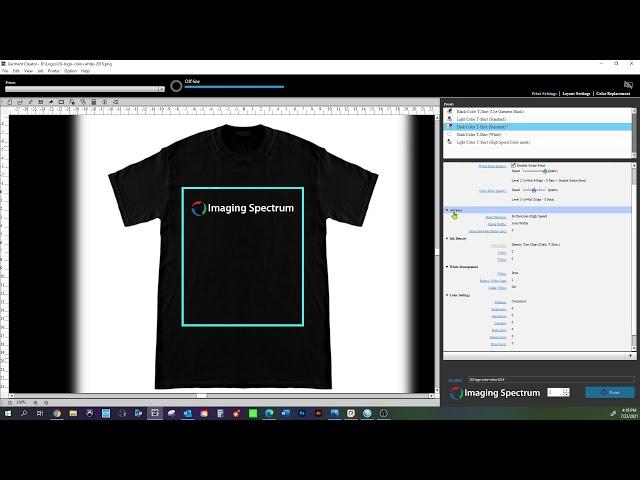Increase the print copies stepper
Screen dimensions: 640x480
click(566, 390)
